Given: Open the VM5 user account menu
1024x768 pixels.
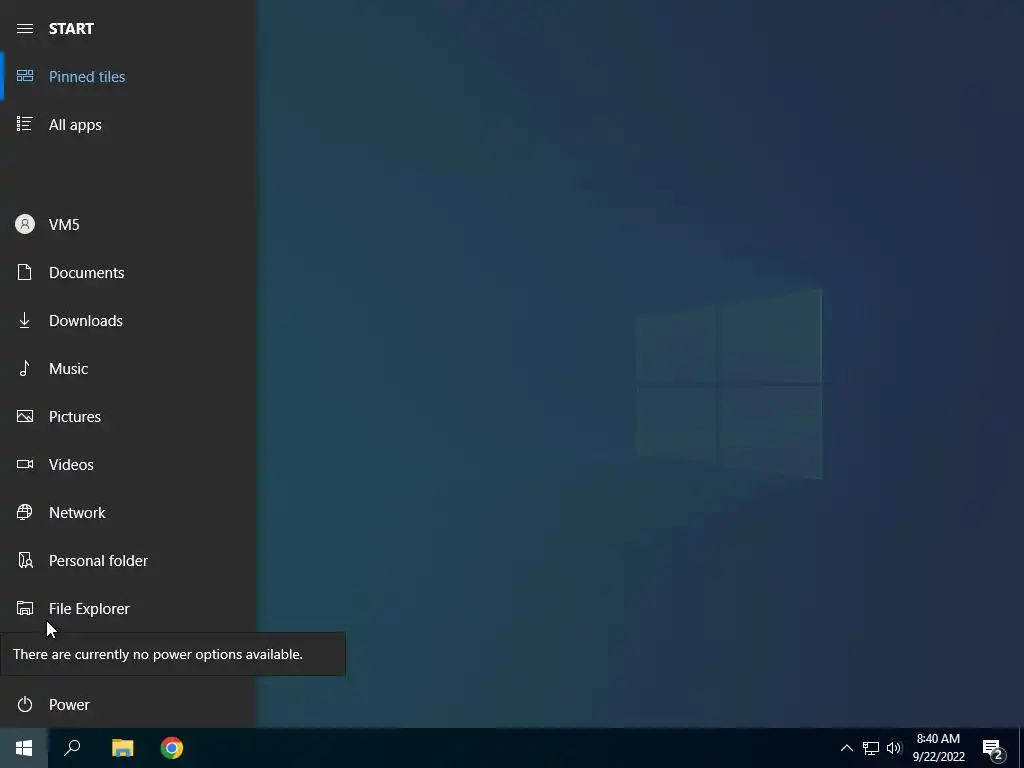Looking at the screenshot, I should point(128,225).
